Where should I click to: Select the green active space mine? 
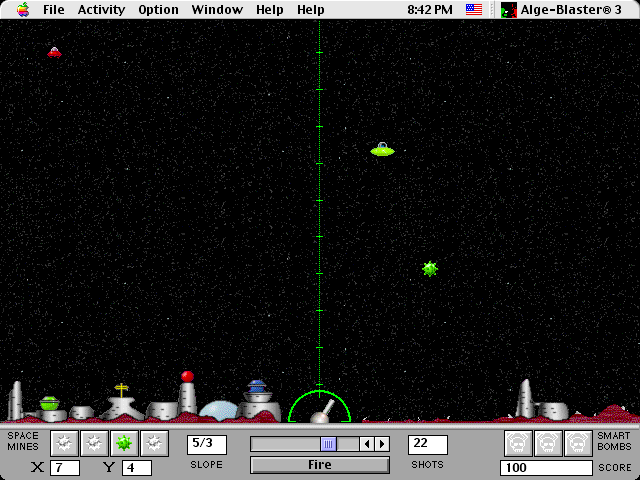124,443
